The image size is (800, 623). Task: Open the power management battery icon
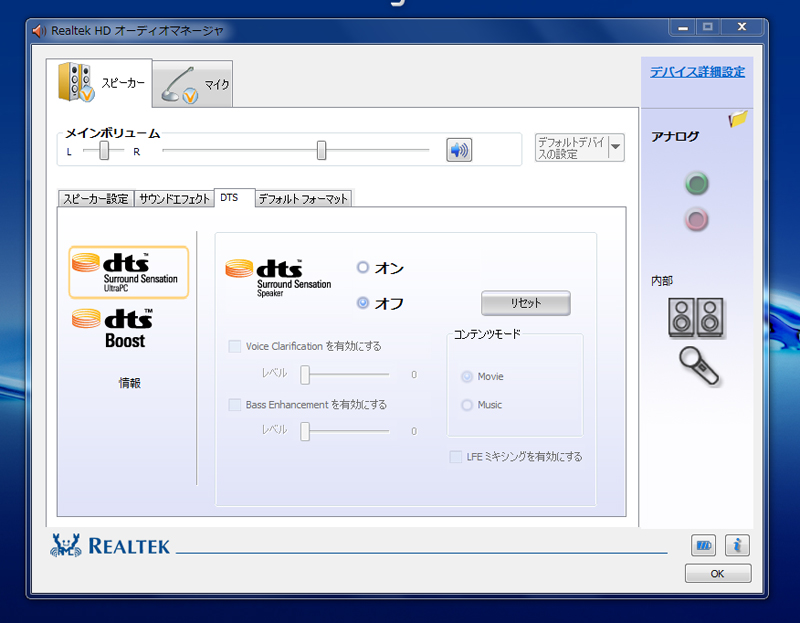coord(703,545)
